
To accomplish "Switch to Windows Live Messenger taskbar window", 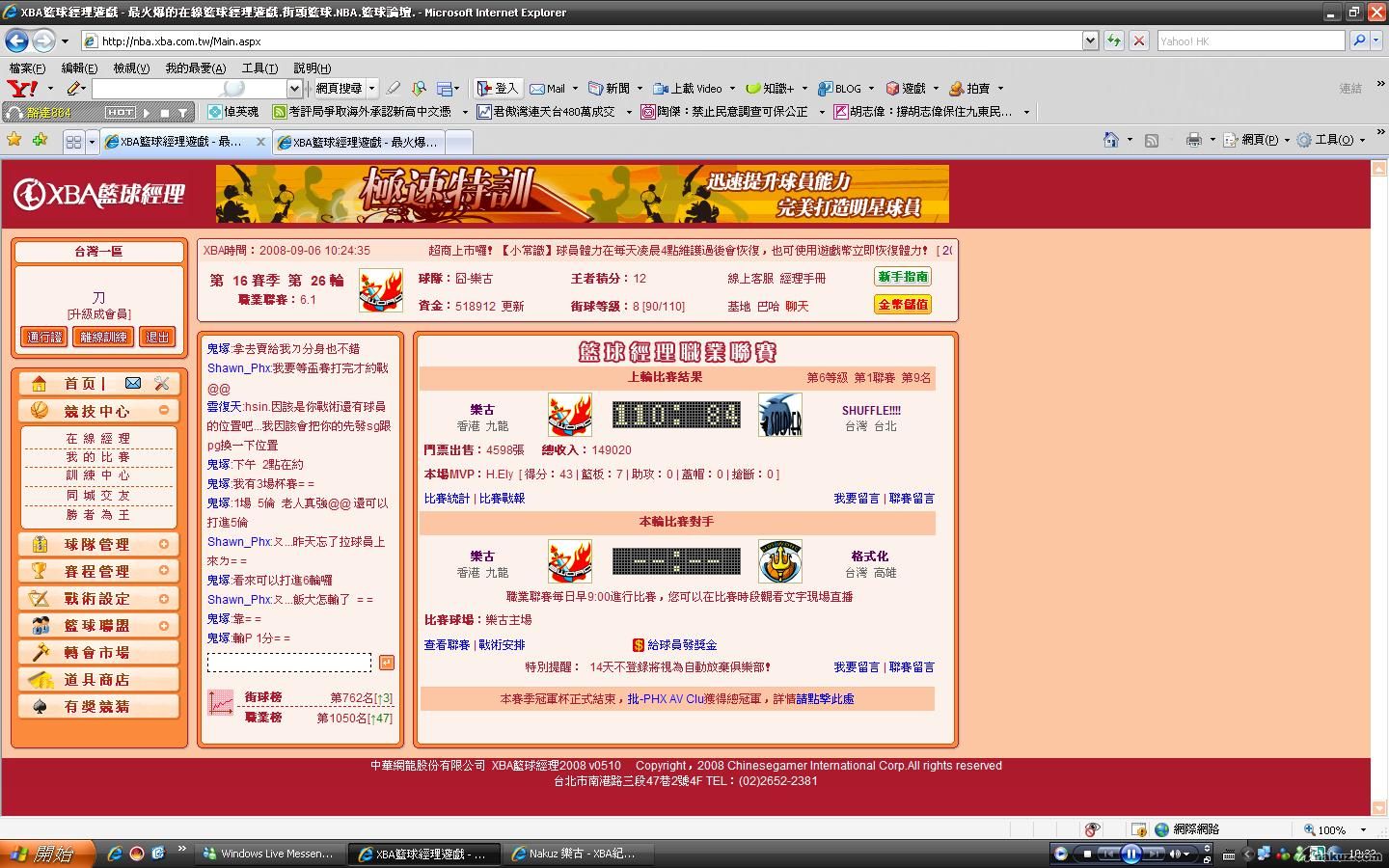I will pos(269,854).
